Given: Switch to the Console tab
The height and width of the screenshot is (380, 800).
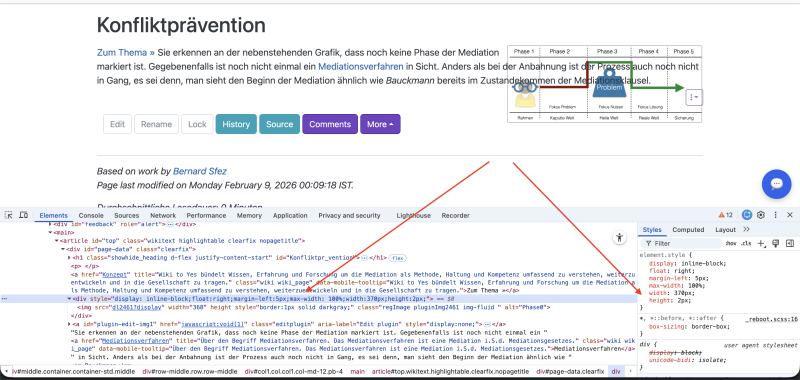Looking at the screenshot, I should pos(91,216).
